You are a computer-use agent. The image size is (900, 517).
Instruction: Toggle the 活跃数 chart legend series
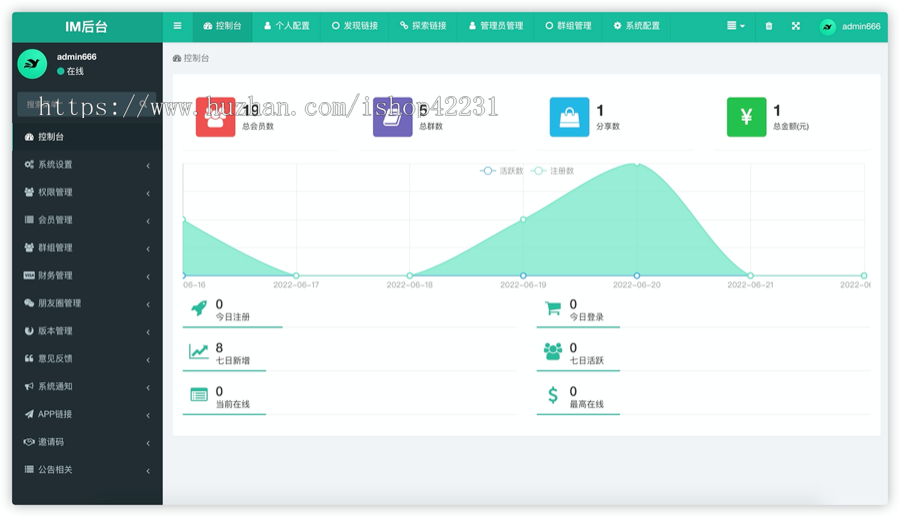(502, 171)
